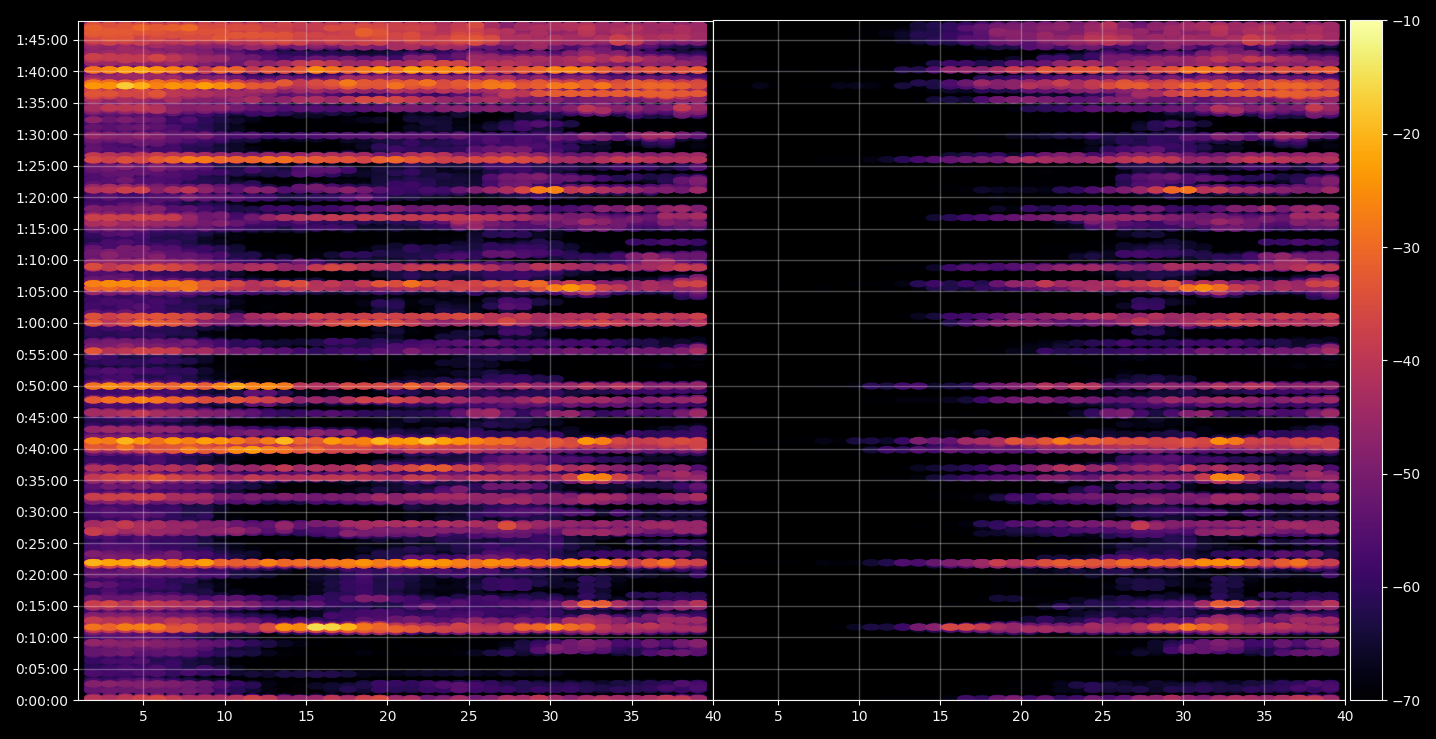The width and height of the screenshot is (1436, 739).
Task: Click the 1:45:00 tick label
Action: coord(42,40)
